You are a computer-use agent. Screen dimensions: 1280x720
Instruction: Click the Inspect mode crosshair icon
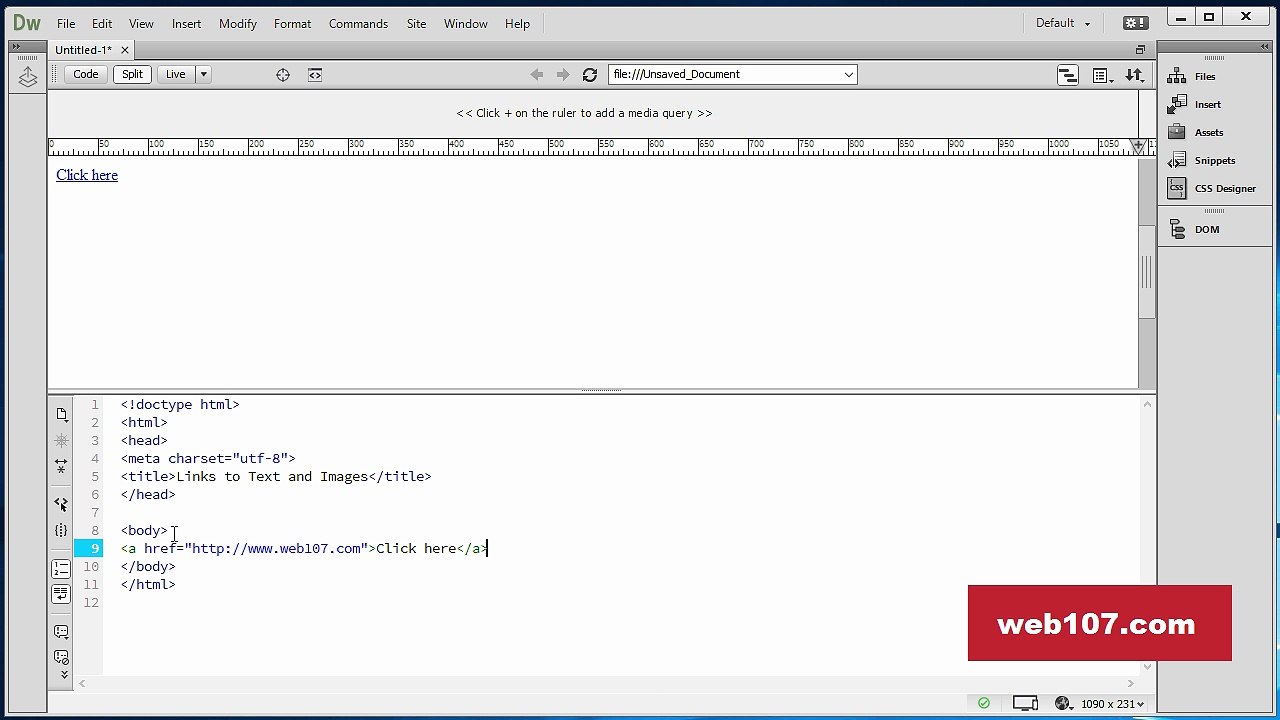(283, 74)
